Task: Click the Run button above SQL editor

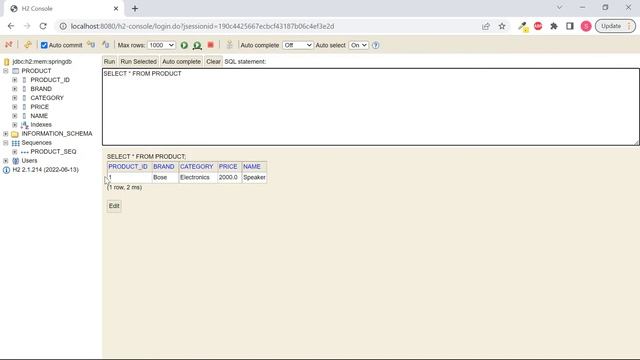Action: [109, 62]
